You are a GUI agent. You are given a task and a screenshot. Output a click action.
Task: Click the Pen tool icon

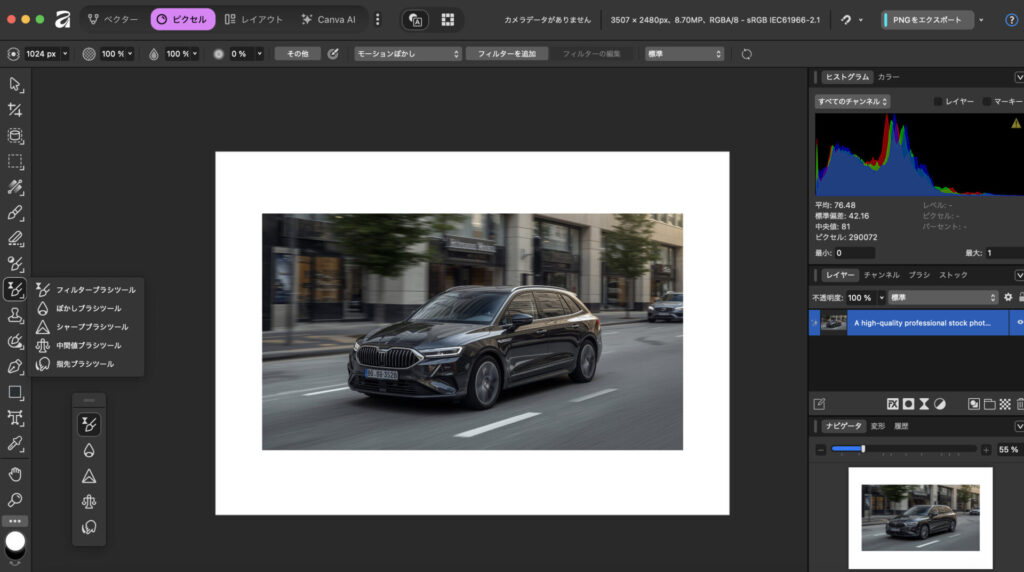pyautogui.click(x=15, y=366)
